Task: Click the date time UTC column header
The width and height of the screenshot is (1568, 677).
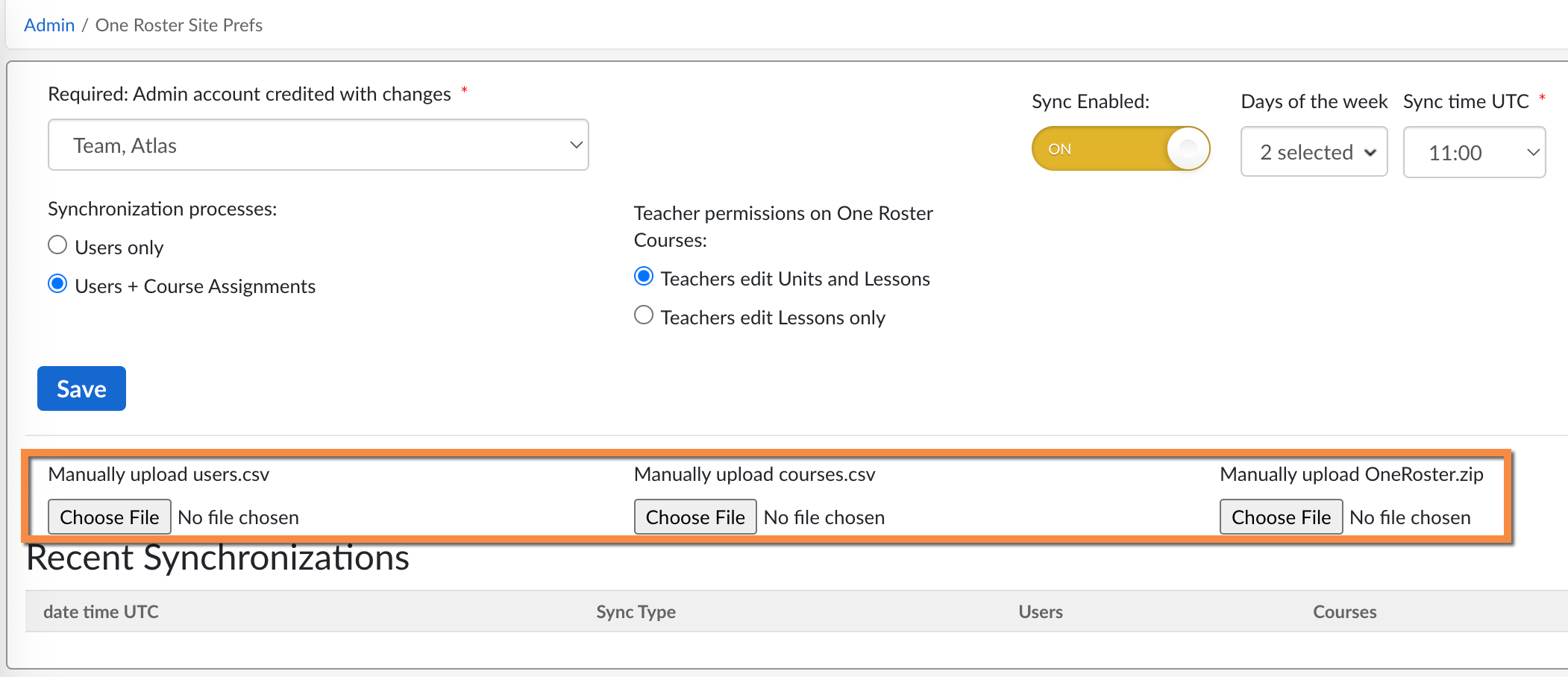Action: [101, 612]
